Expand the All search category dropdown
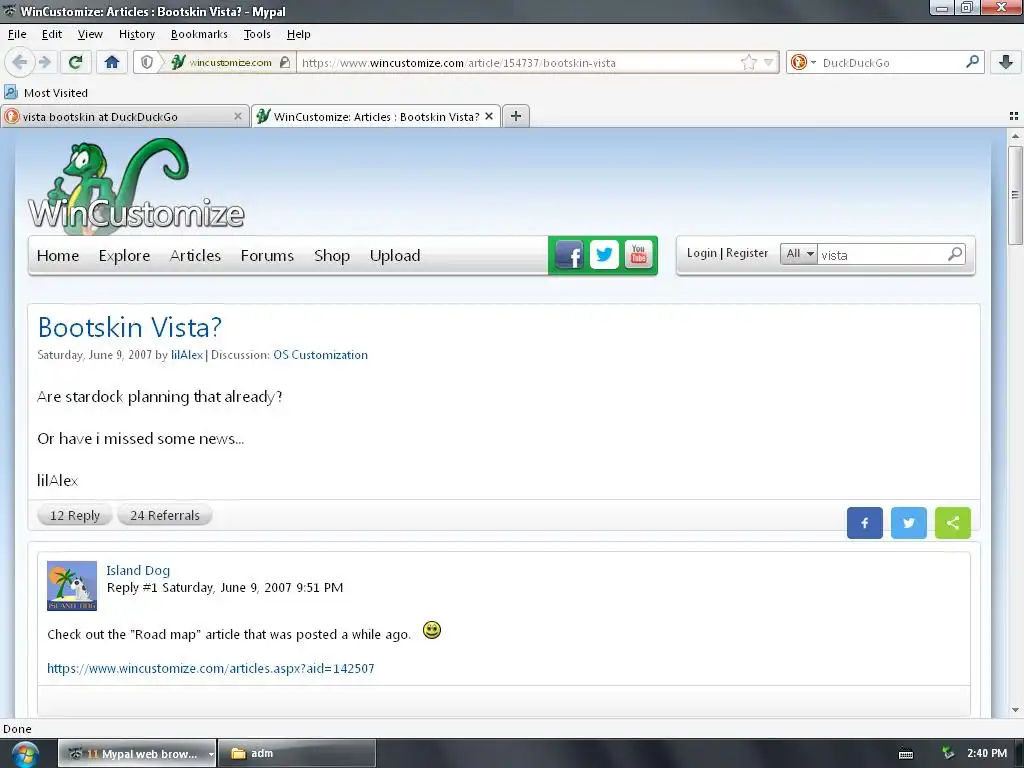Image resolution: width=1024 pixels, height=768 pixels. click(799, 253)
